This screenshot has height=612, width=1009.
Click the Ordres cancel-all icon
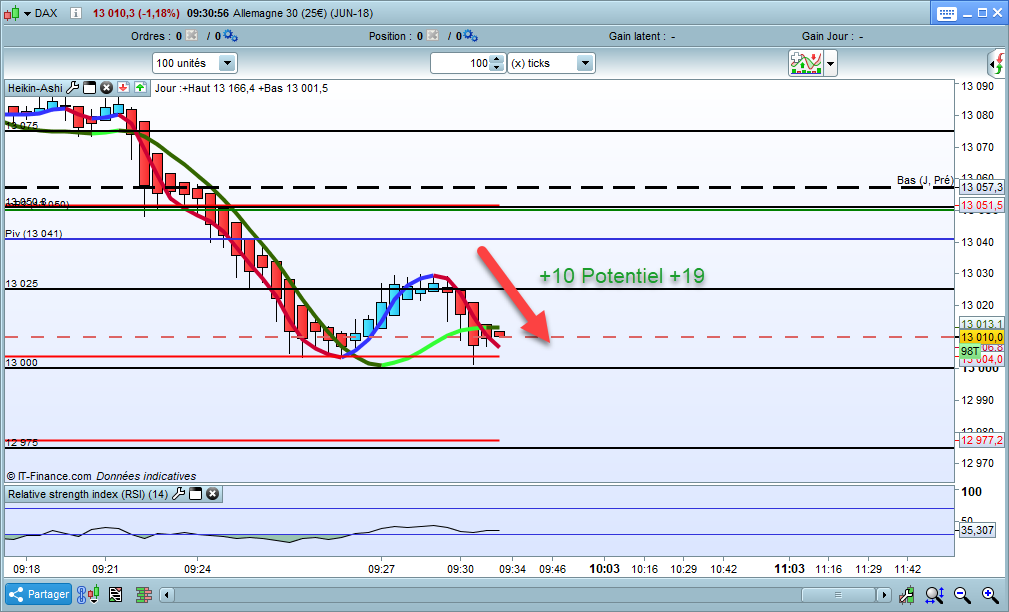point(192,36)
